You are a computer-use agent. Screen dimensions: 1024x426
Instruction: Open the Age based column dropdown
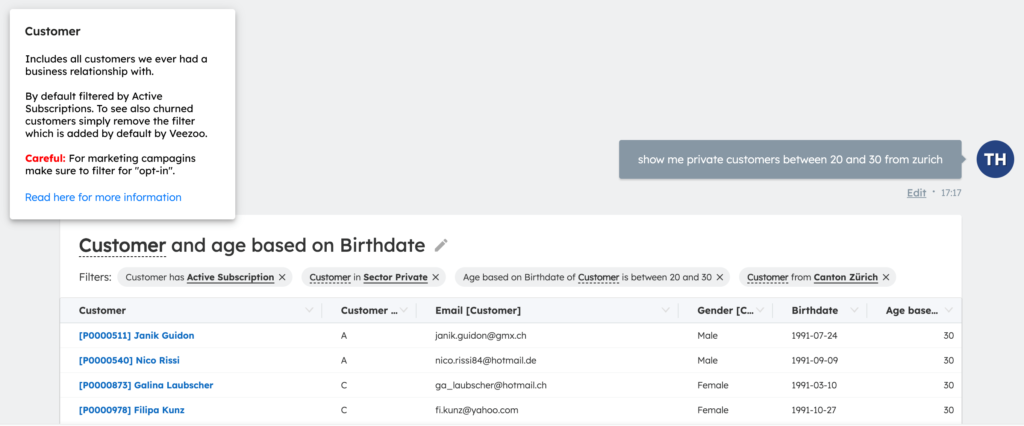point(948,311)
